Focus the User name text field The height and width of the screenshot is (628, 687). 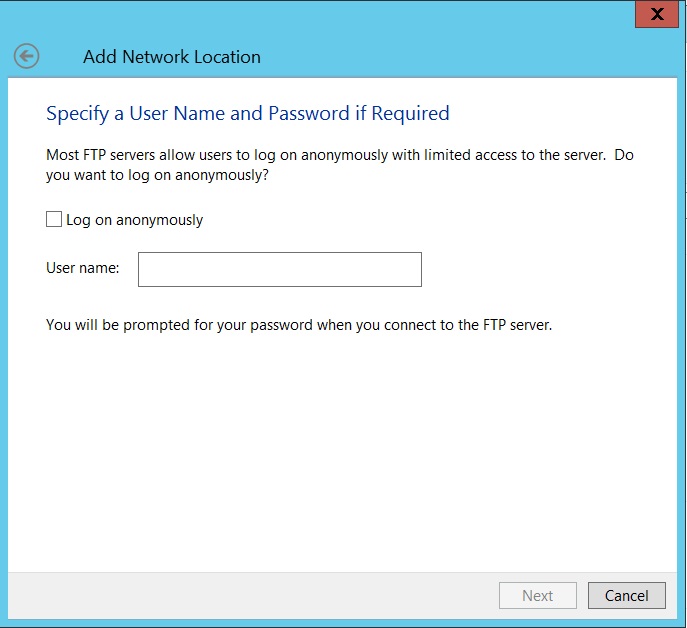[280, 270]
